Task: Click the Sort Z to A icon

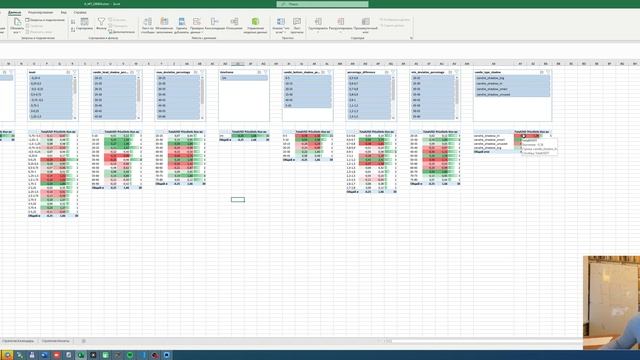Action: [73, 29]
